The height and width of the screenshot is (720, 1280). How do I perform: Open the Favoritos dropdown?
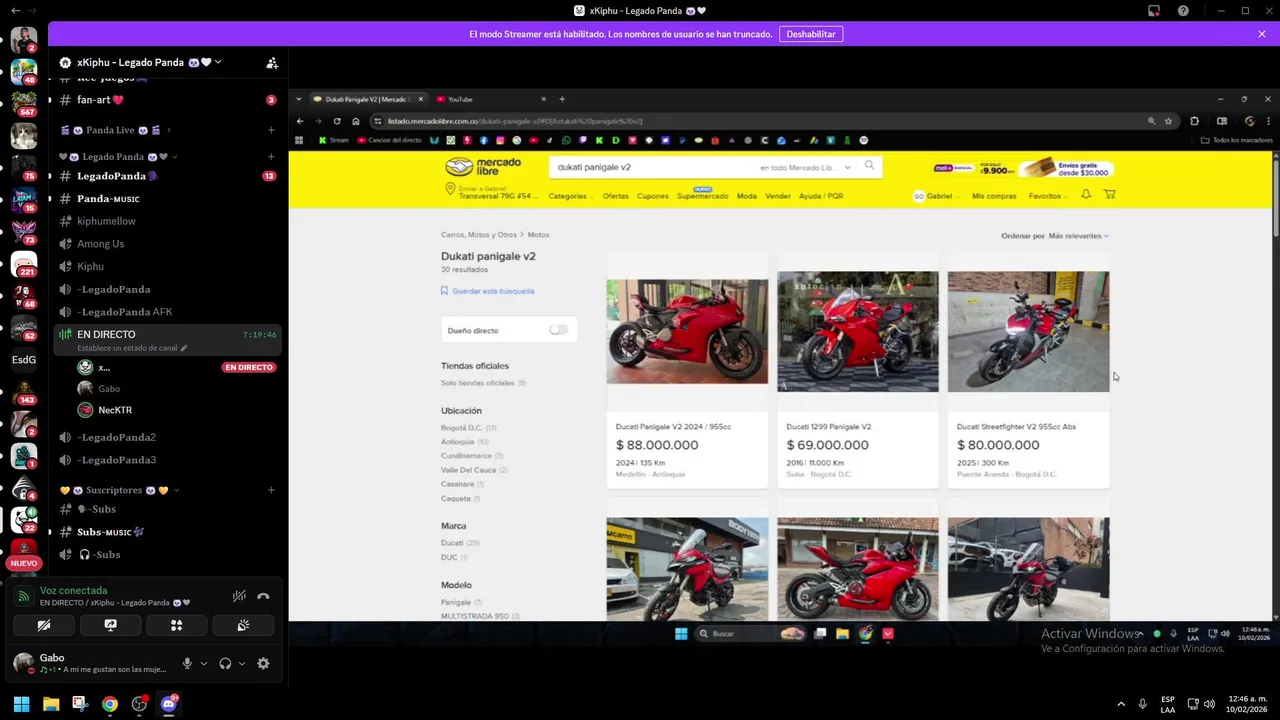click(1047, 196)
